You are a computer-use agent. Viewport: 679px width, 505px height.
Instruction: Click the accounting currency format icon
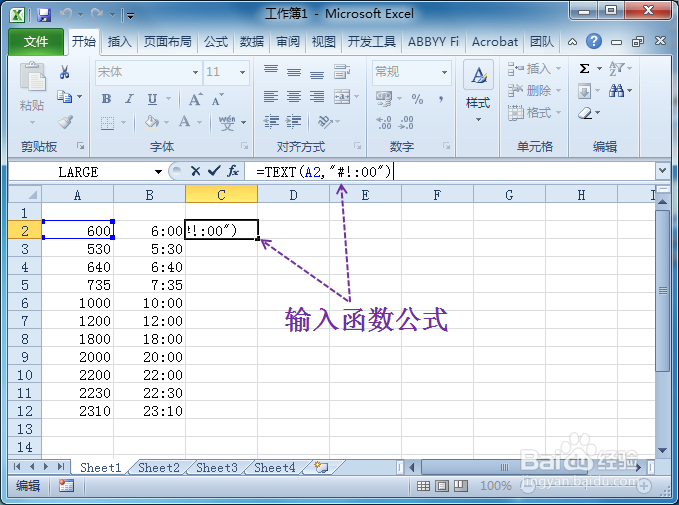384,98
